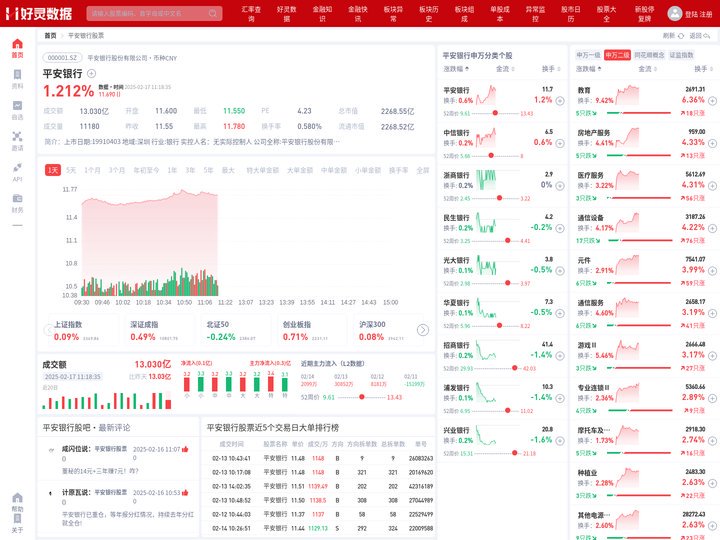720x540 pixels.
Task: Click 52-week price slider dot under 成交额 panel
Action: pyautogui.click(x=362, y=397)
